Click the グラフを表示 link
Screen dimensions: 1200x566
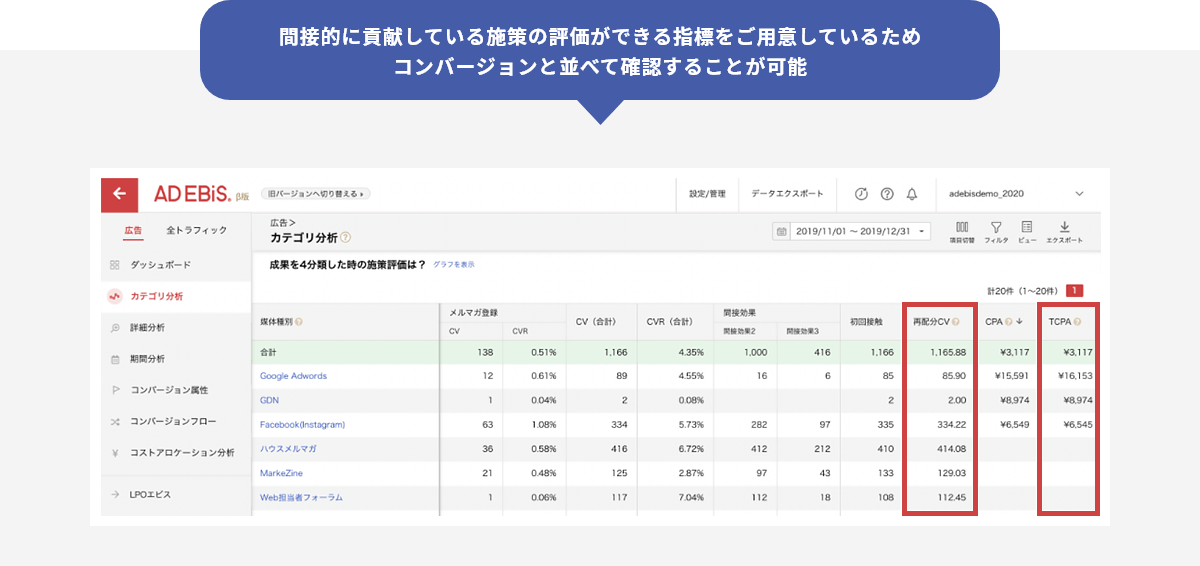454,265
